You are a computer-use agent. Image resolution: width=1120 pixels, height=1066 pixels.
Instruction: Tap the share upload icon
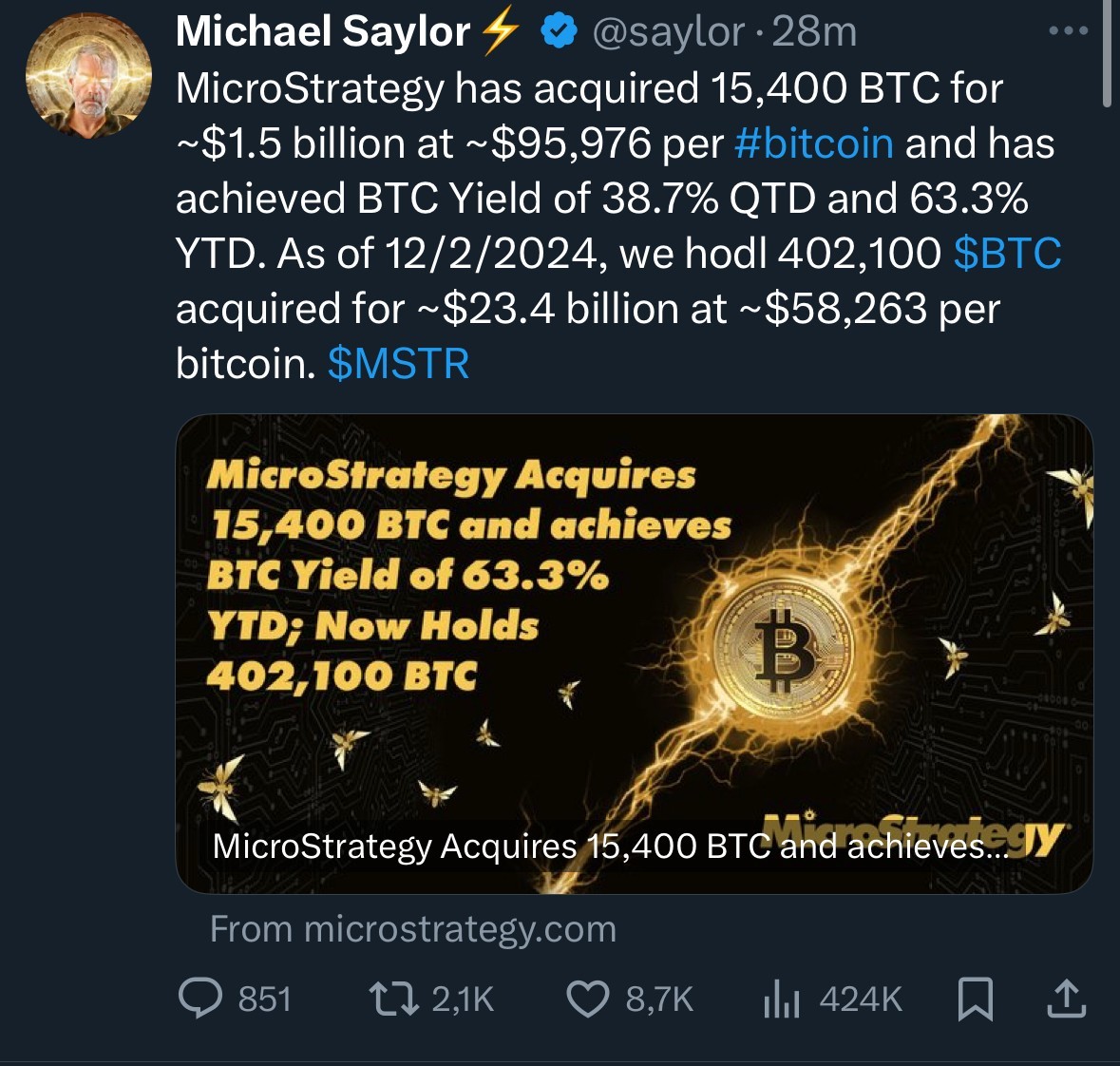coord(1065,999)
